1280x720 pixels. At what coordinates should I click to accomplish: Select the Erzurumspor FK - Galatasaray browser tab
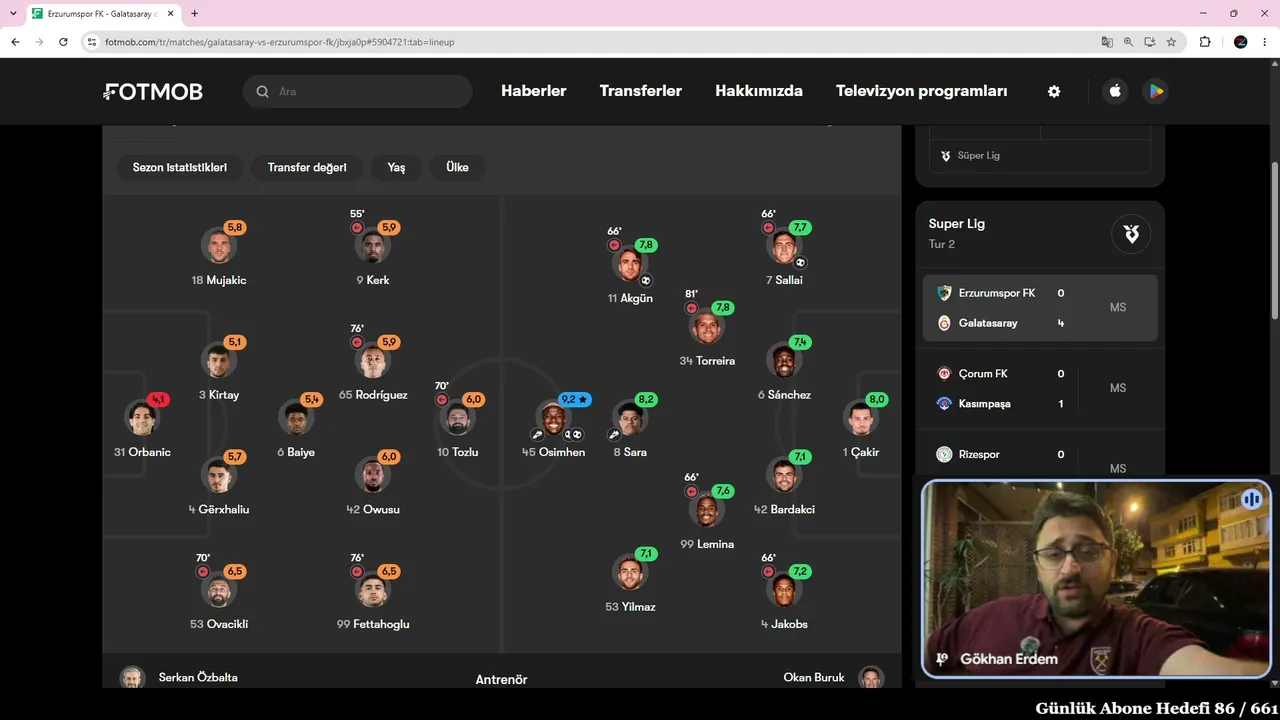pos(102,14)
